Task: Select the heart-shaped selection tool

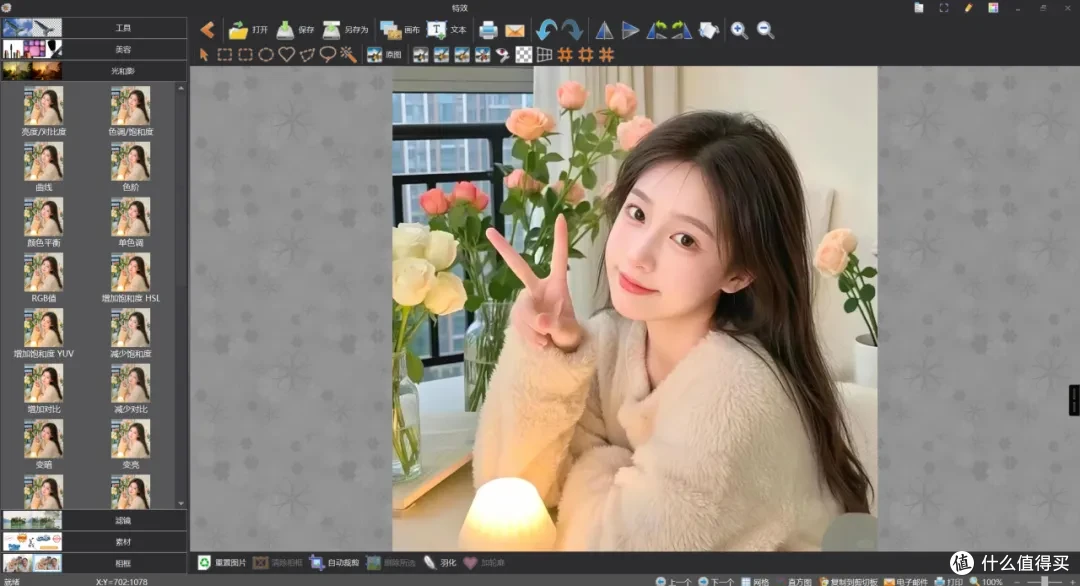Action: (287, 54)
